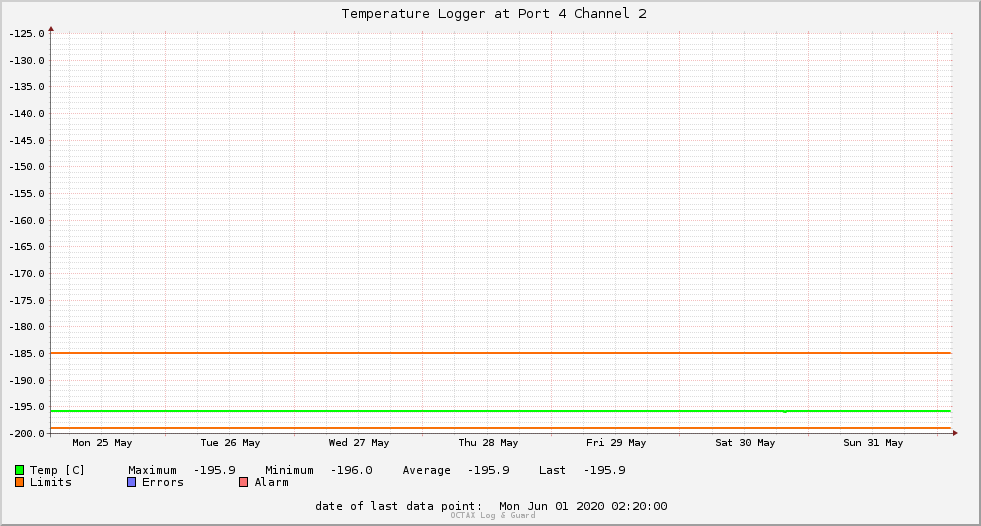
Task: Click the lower orange limit line near -199
Action: (x=501, y=428)
